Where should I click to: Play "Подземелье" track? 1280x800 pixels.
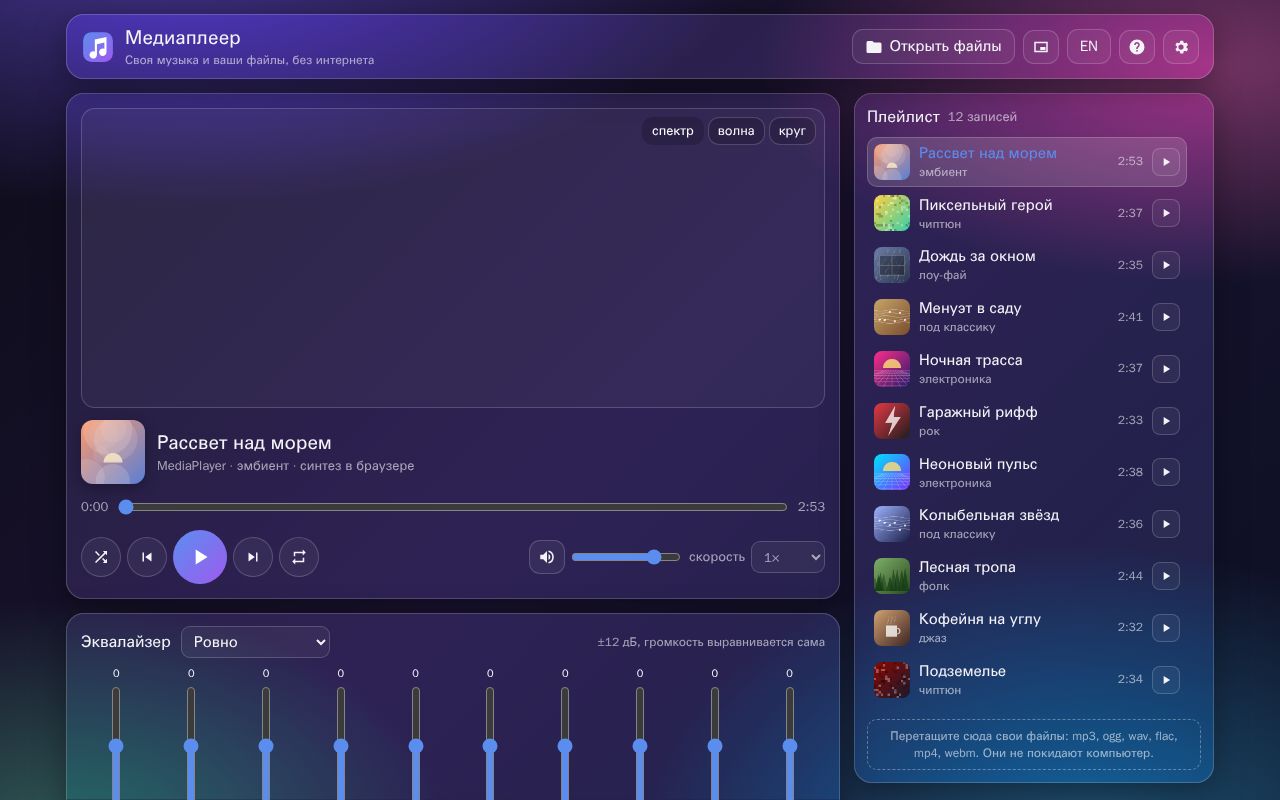click(x=1166, y=680)
